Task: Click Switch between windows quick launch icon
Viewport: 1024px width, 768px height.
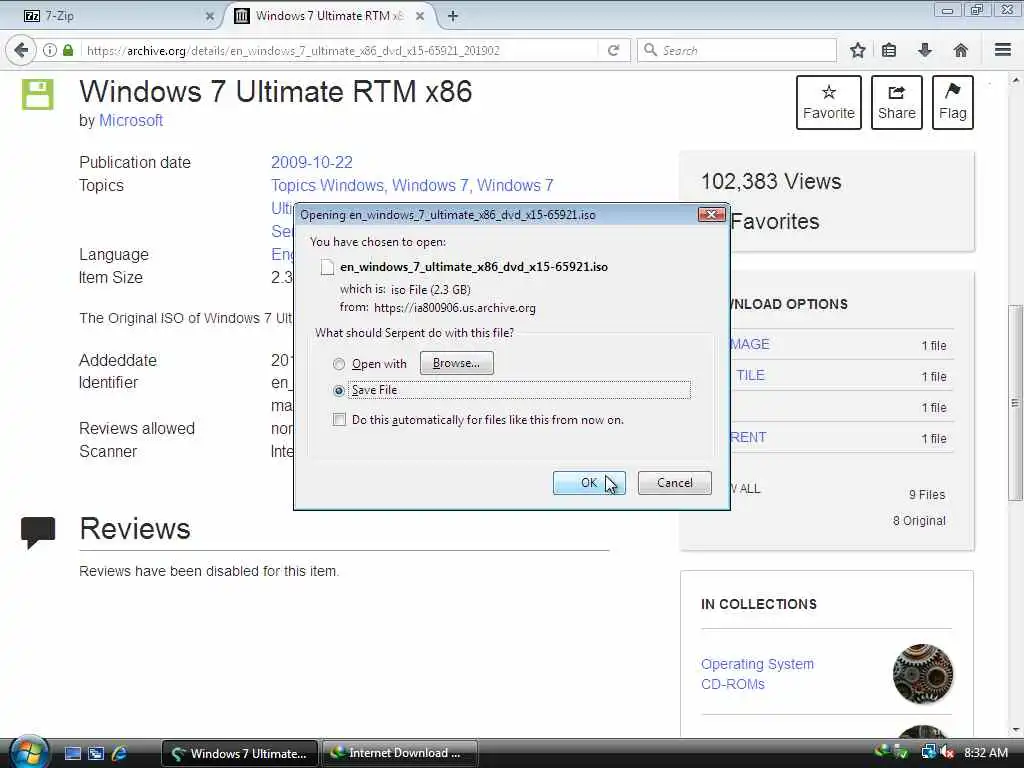Action: coord(96,753)
